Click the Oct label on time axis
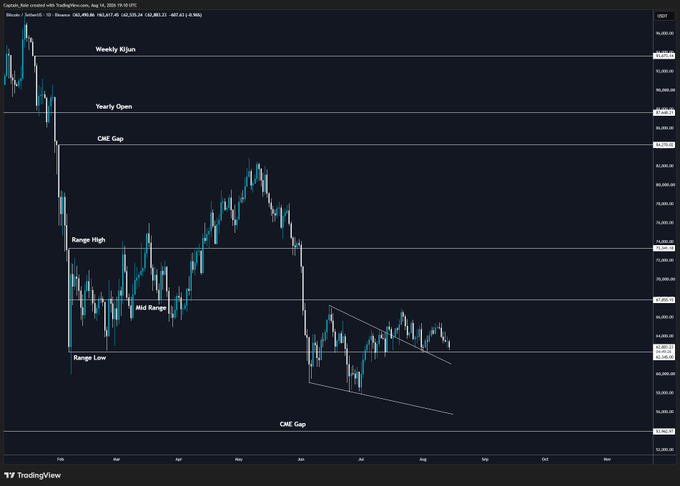Screen dimensions: 680x486 [545, 459]
